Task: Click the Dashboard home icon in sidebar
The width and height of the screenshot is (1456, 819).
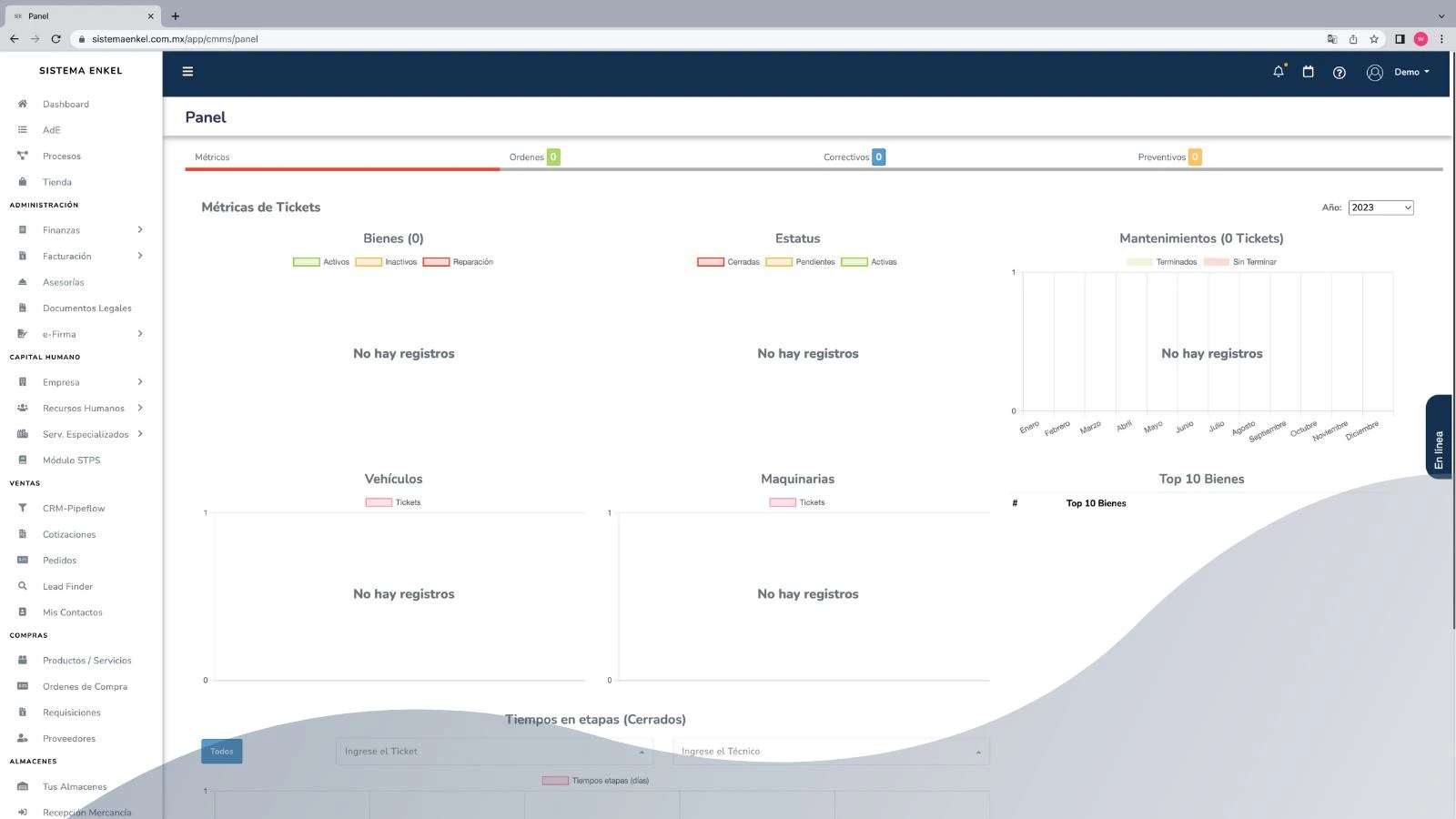Action: pos(23,104)
